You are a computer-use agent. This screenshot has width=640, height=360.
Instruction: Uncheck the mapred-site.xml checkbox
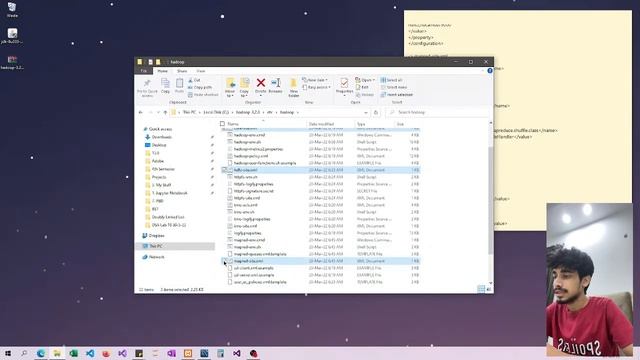[x=224, y=261]
